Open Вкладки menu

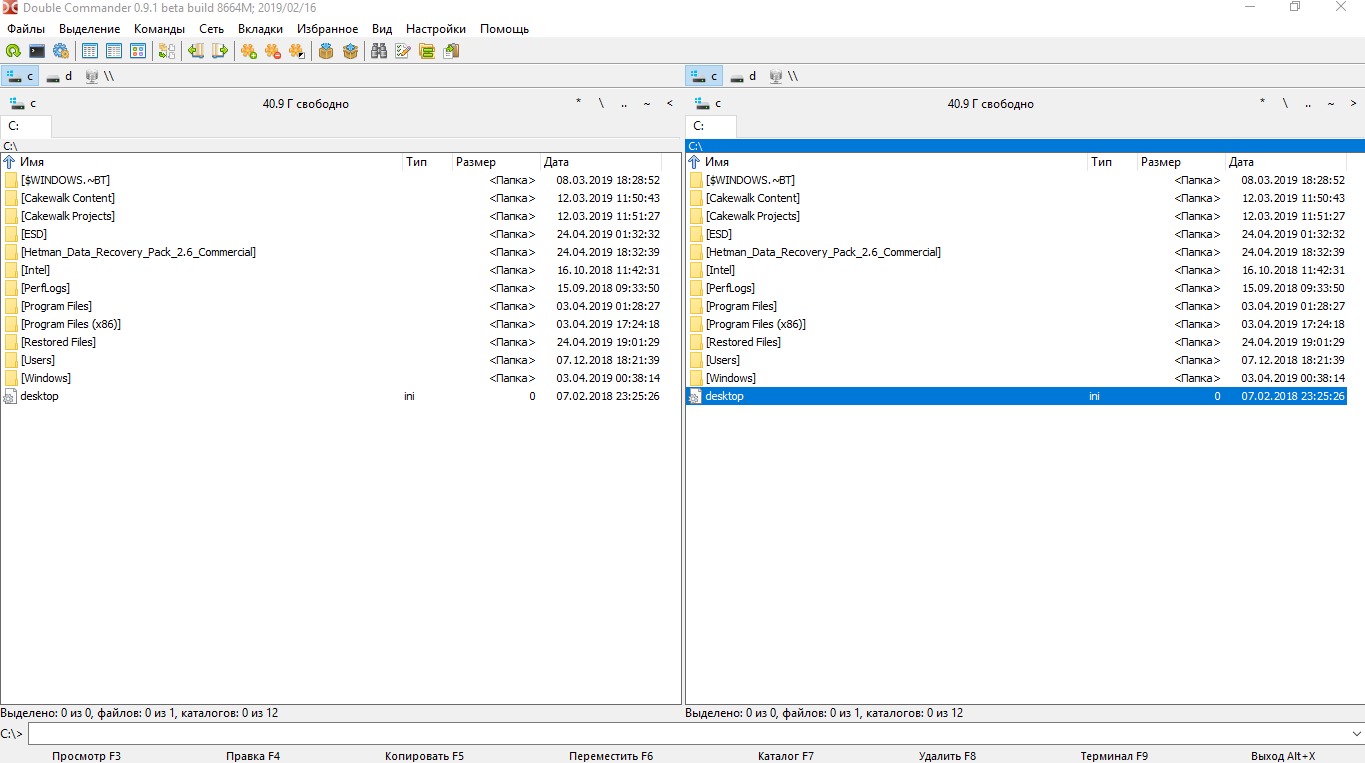260,29
